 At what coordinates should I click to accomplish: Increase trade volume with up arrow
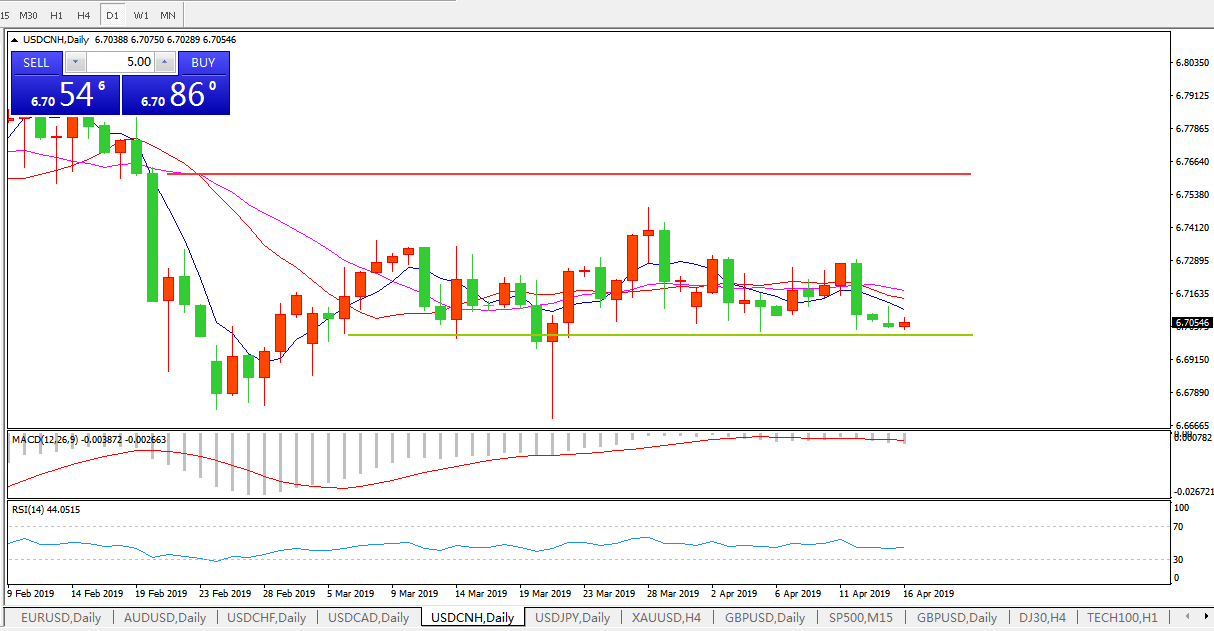165,62
